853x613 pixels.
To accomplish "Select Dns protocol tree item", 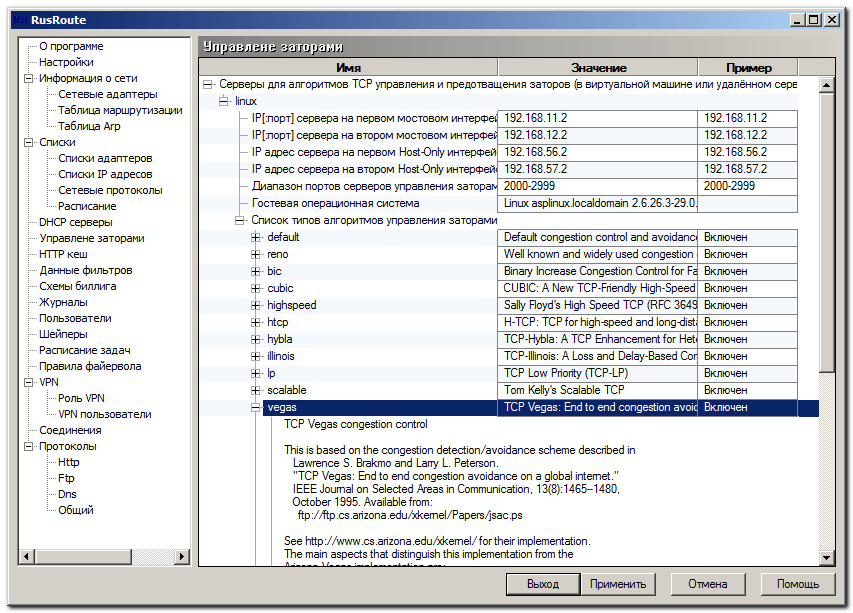I will (67, 494).
